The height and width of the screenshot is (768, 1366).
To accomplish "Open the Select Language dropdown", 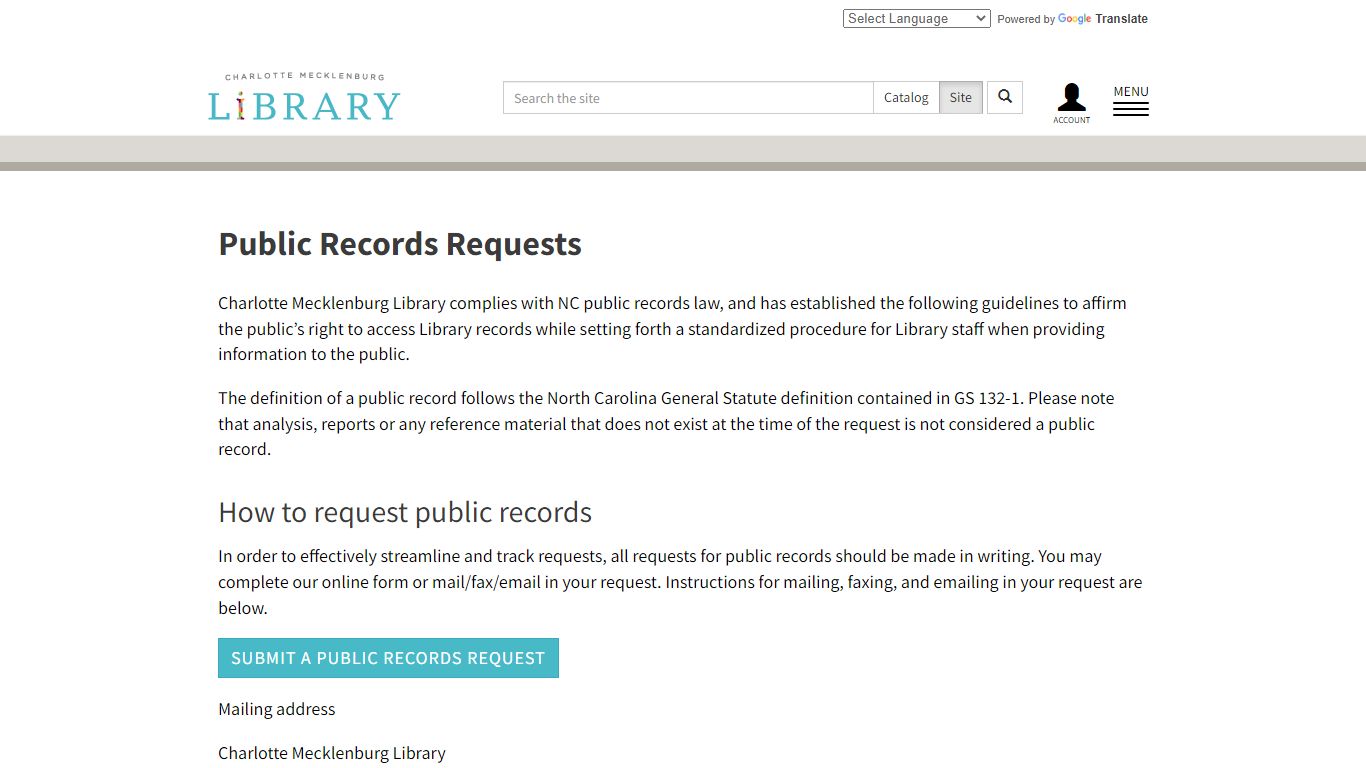I will click(917, 18).
